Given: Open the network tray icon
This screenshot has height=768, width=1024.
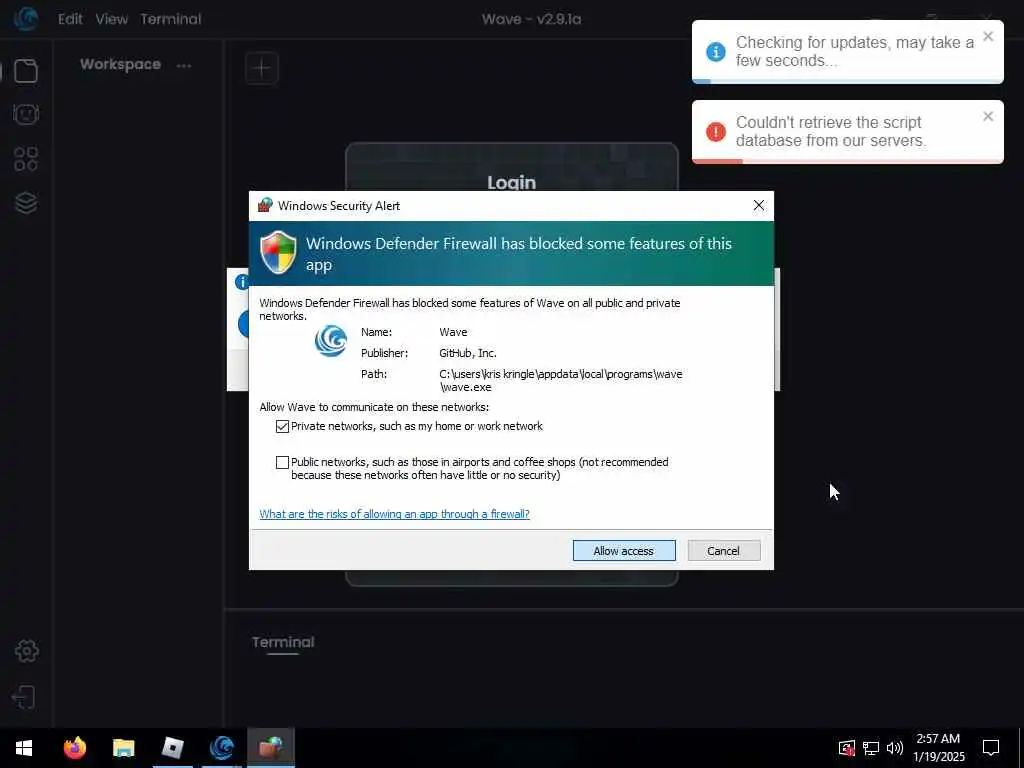Looking at the screenshot, I should [871, 748].
